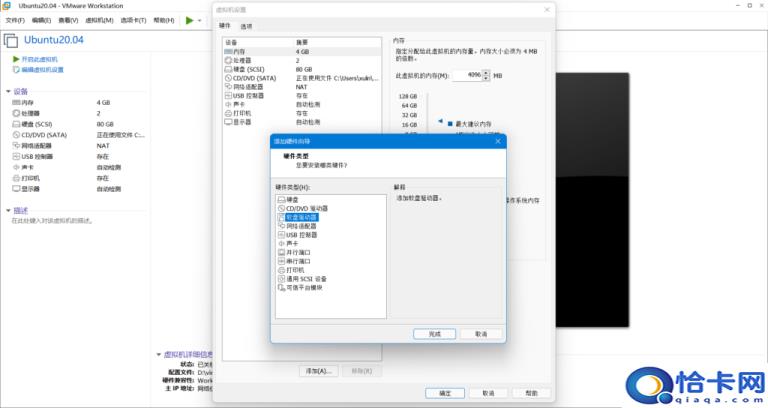Click 显示器 in main window device list
Screen dimensions: 768x408
click(x=67, y=189)
